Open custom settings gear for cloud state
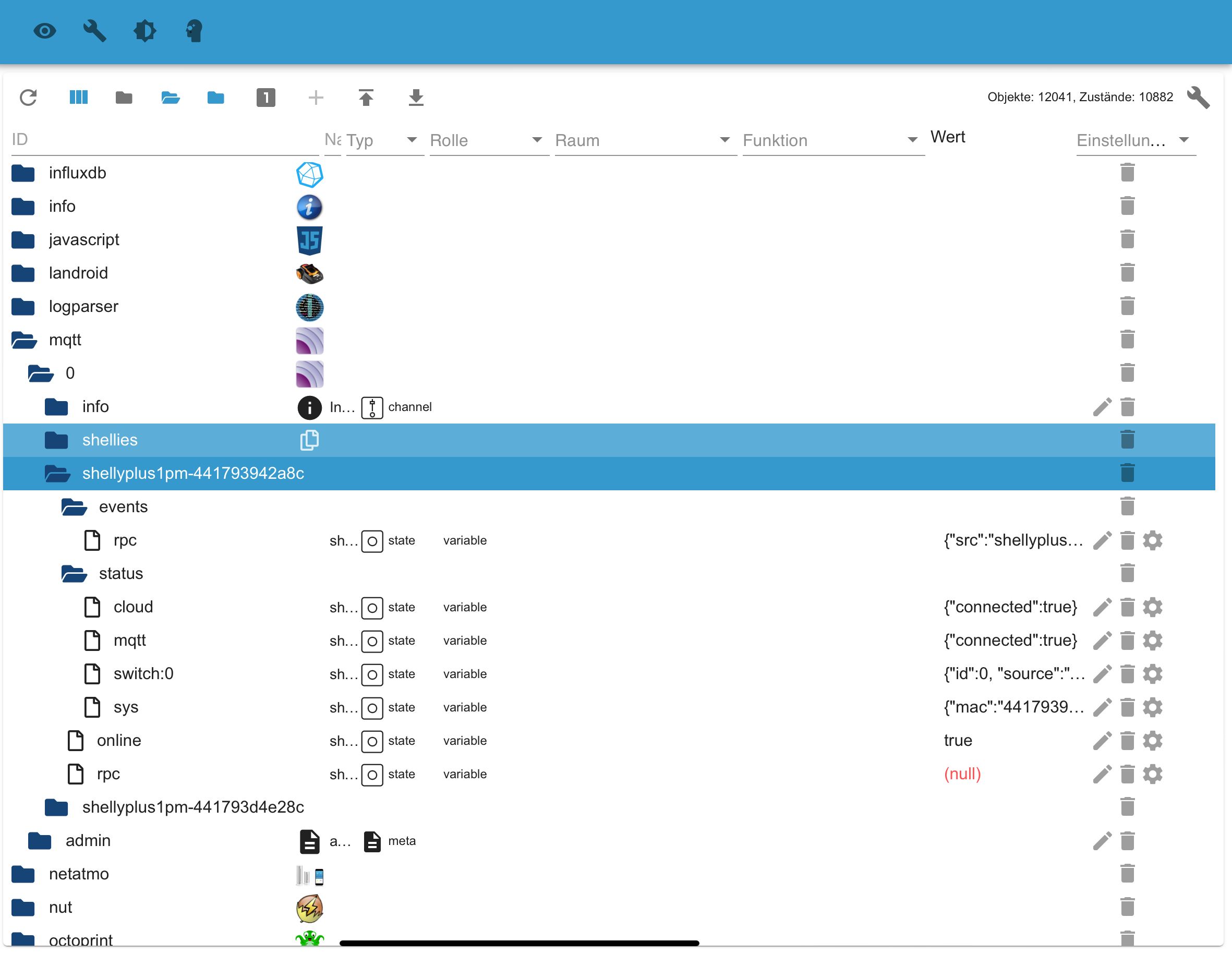This screenshot has width=1232, height=954. 1153,607
